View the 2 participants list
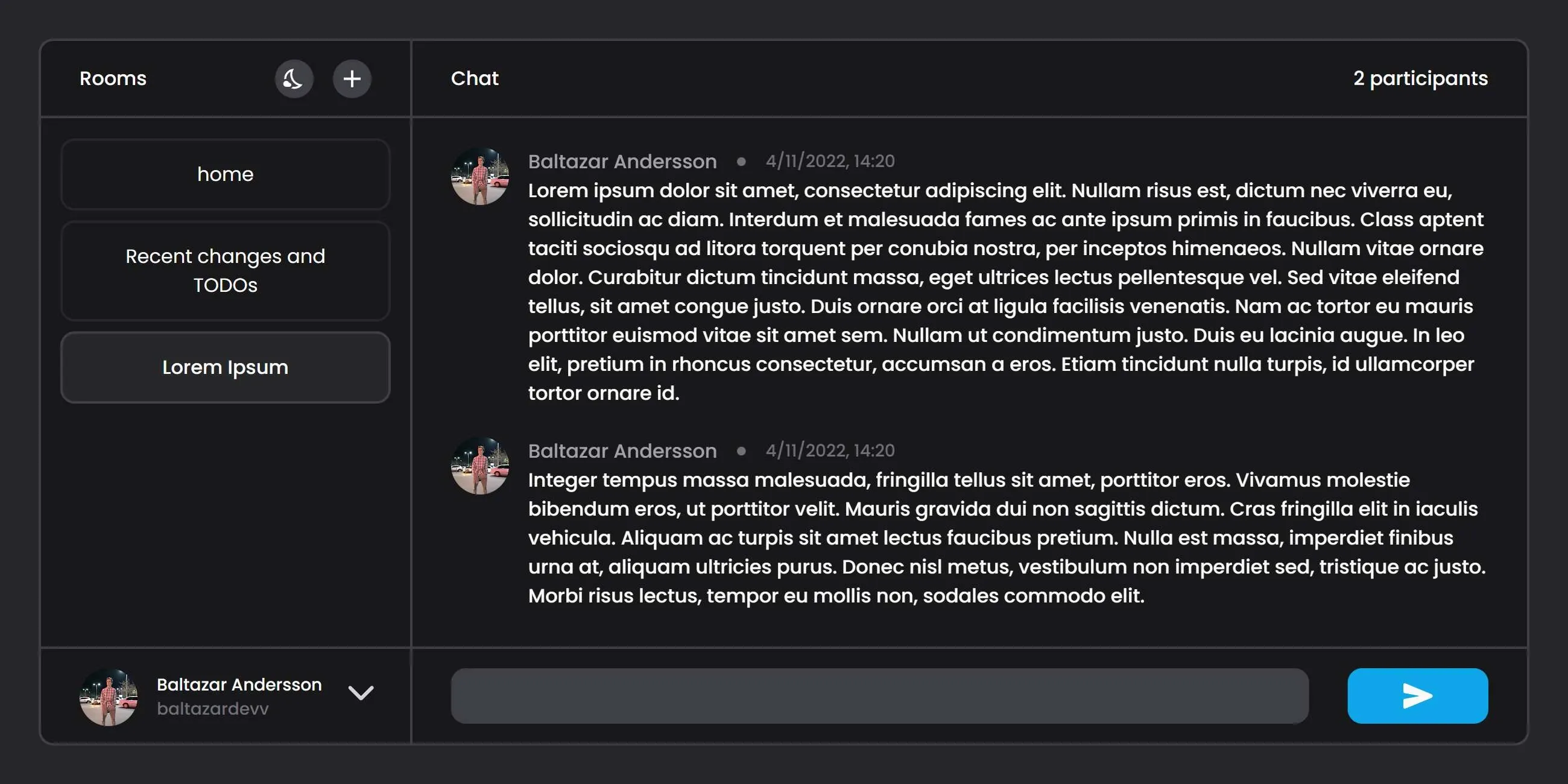The height and width of the screenshot is (784, 1568). [x=1420, y=78]
